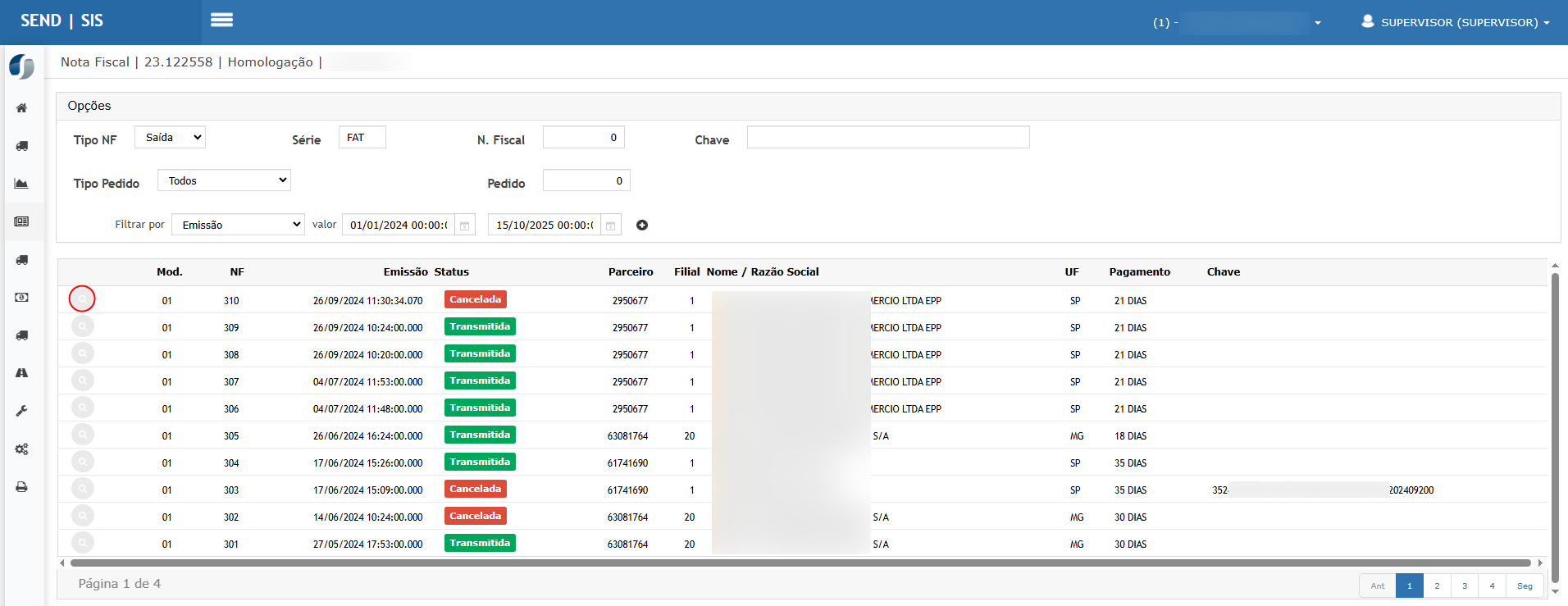Expand the Filtrar por Emissão dropdown

point(238,225)
